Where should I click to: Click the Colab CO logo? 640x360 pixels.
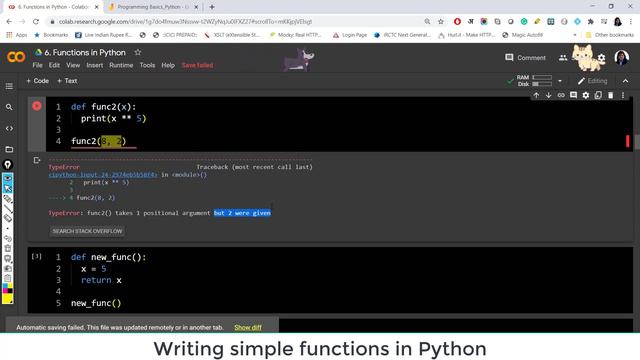pos(16,57)
